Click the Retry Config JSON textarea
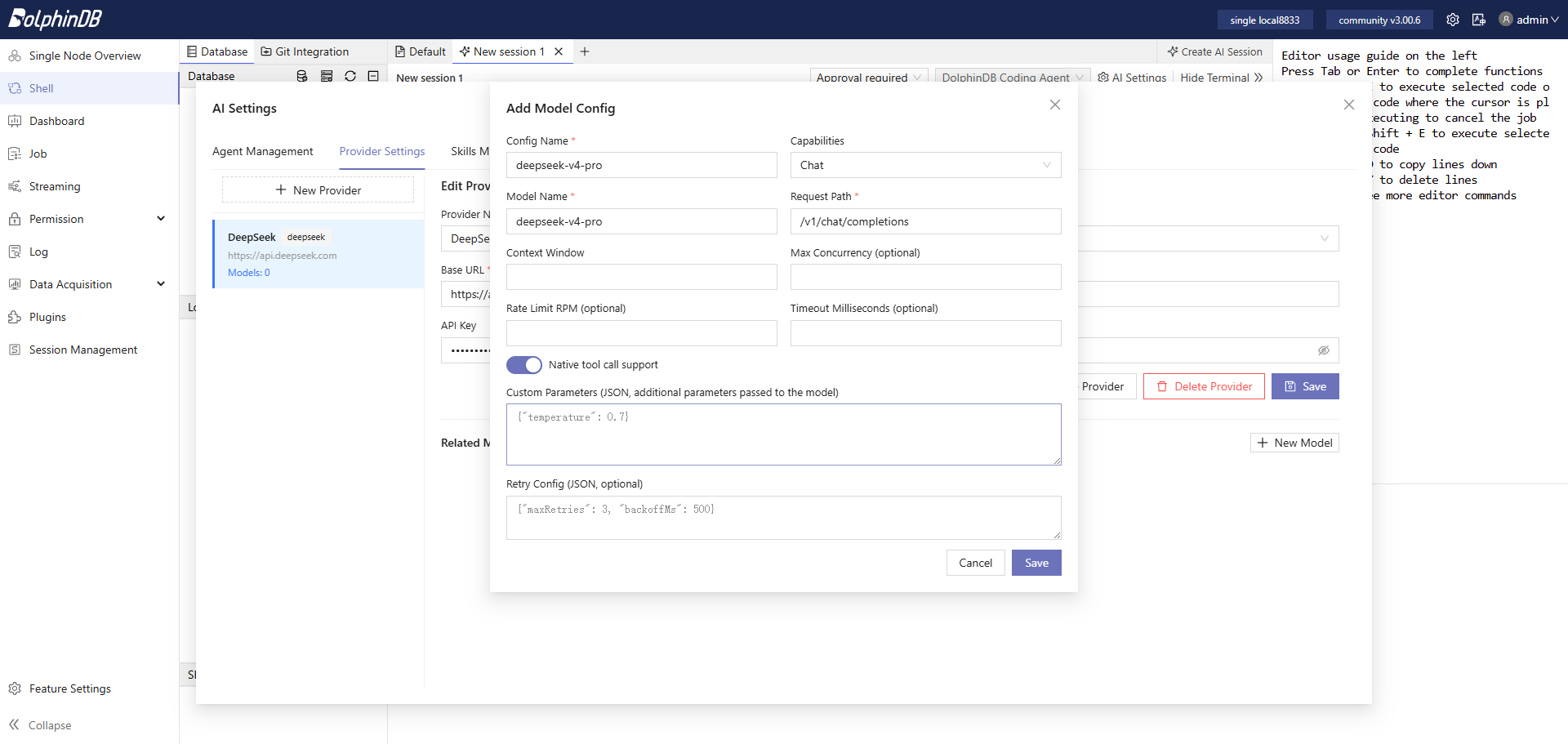Screen dimensions: 1568x744 [x=784, y=518]
